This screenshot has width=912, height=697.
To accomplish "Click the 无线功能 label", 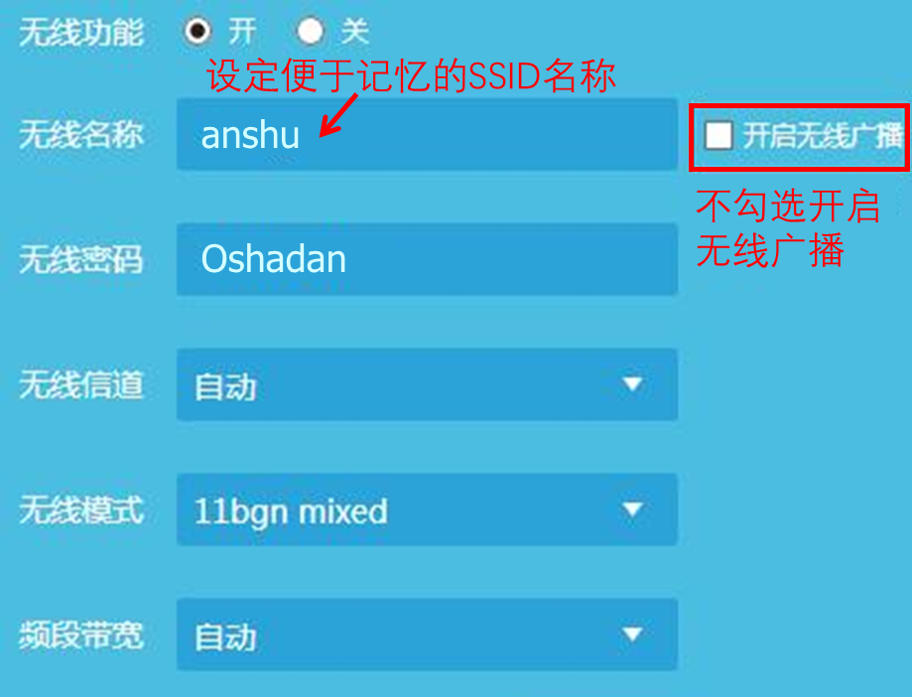I will click(x=81, y=31).
